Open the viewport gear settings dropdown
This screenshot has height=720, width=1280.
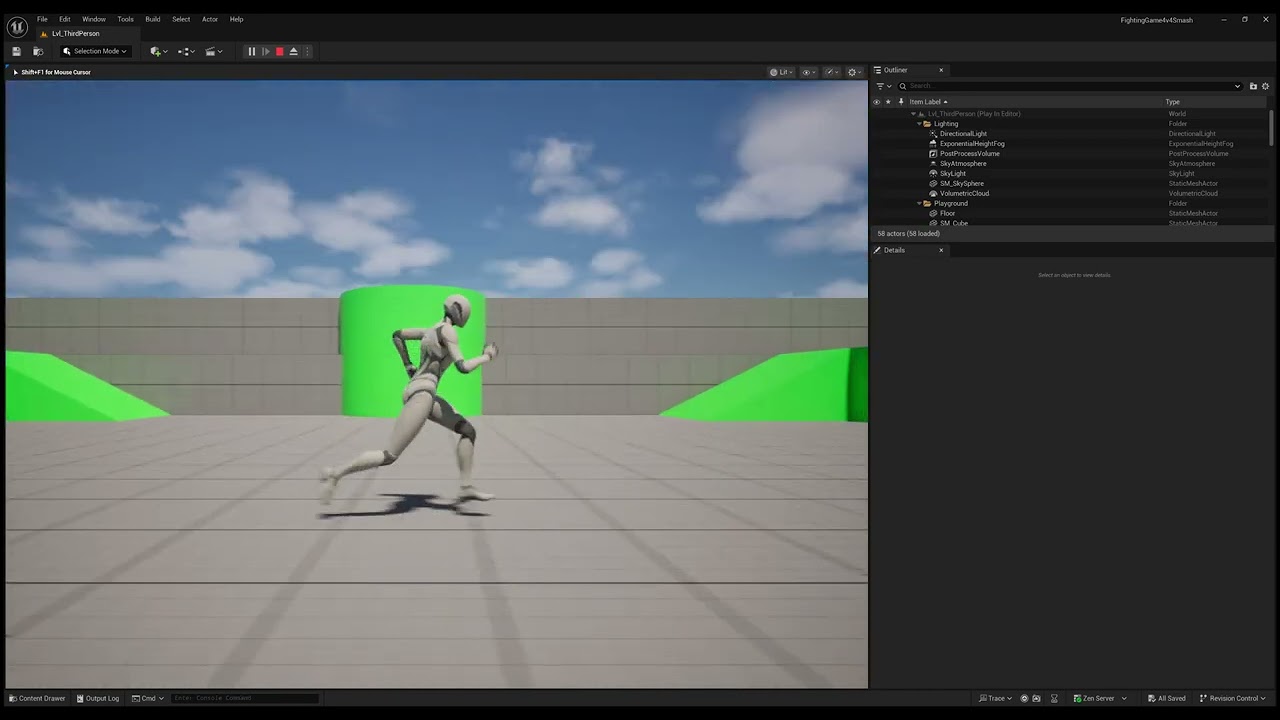[x=855, y=72]
